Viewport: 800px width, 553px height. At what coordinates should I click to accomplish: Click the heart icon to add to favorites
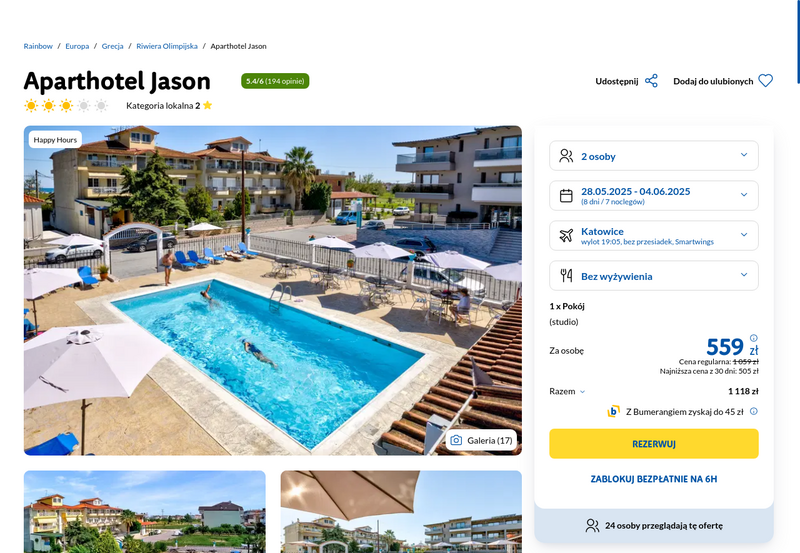[765, 81]
